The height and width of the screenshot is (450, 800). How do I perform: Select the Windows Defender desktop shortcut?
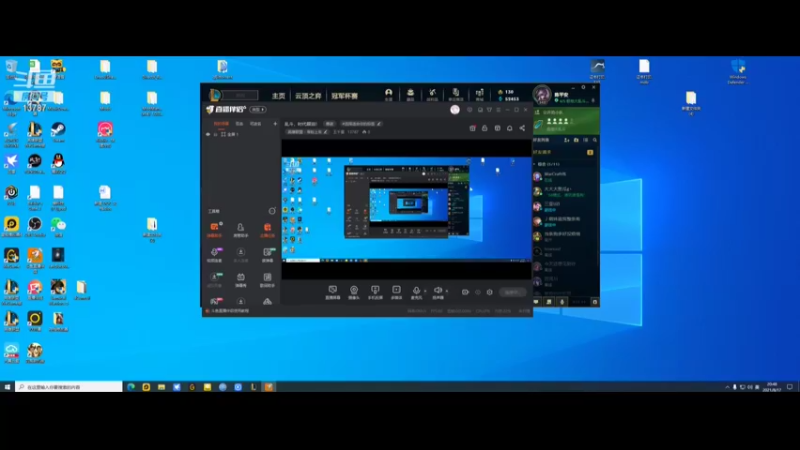tap(738, 71)
